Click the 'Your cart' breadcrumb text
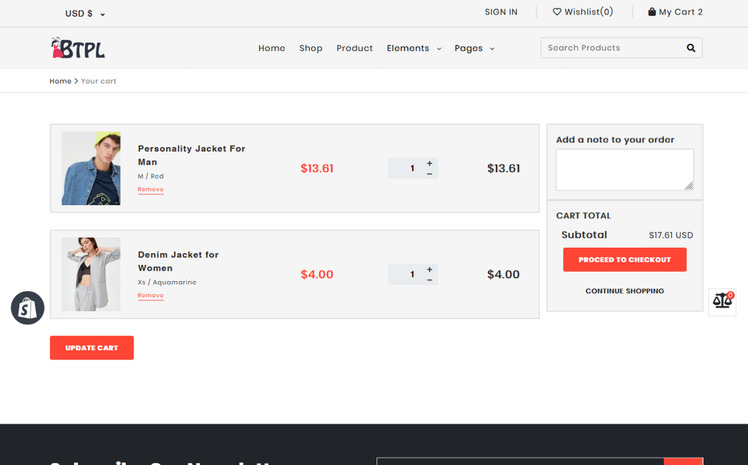 98,81
